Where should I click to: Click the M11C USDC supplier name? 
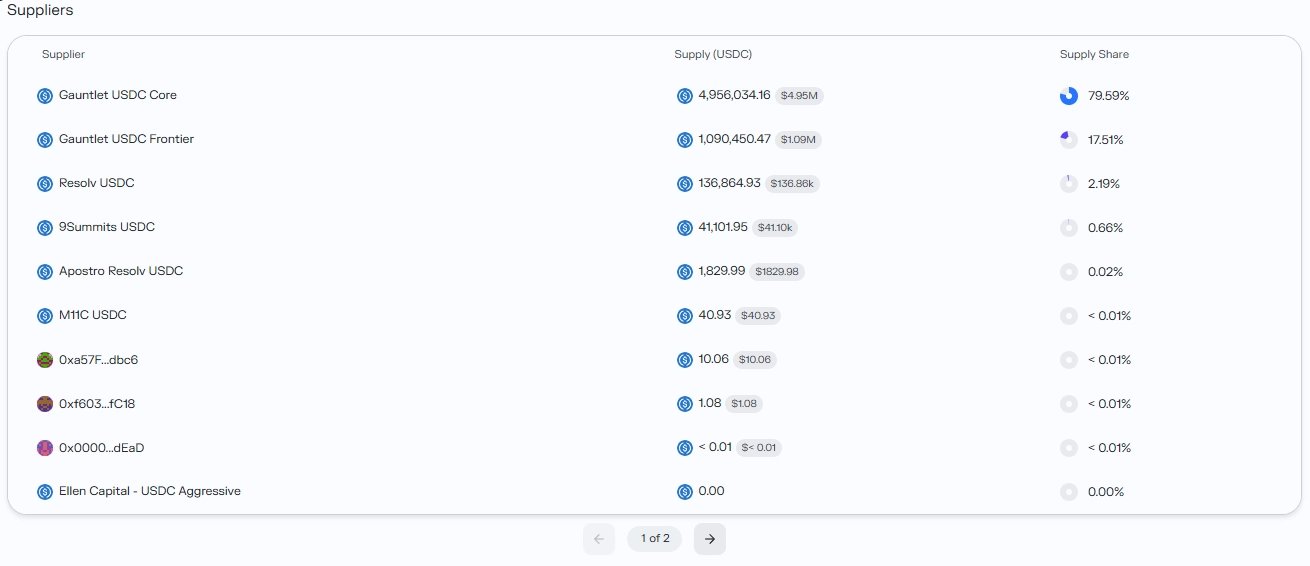pos(92,315)
